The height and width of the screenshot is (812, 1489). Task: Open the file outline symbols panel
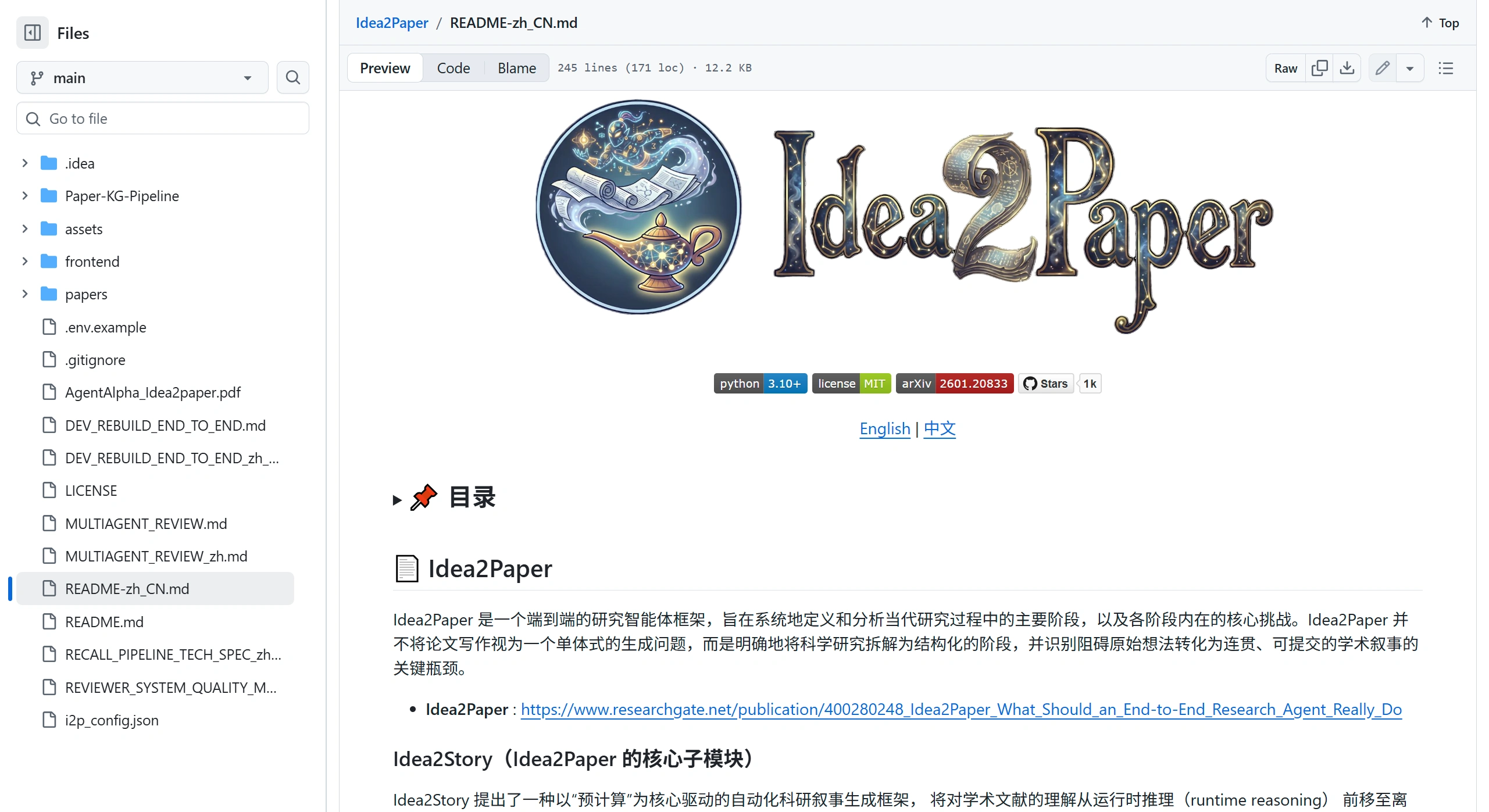(1447, 67)
